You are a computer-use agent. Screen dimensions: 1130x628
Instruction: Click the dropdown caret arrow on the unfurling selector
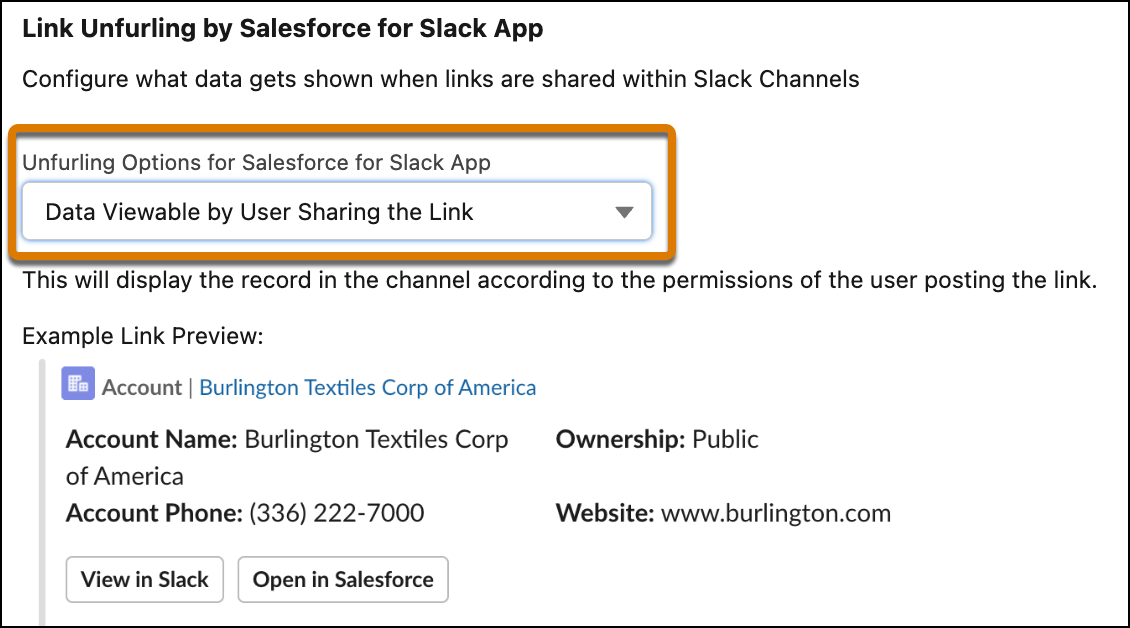[624, 211]
